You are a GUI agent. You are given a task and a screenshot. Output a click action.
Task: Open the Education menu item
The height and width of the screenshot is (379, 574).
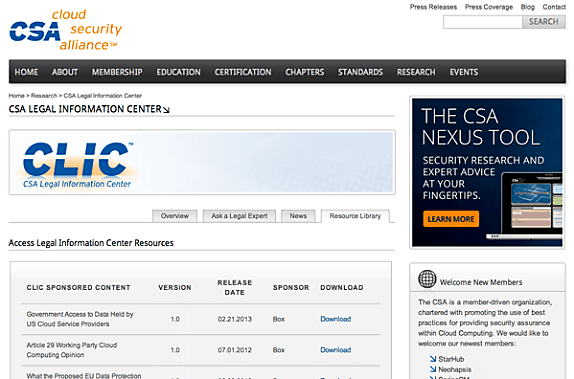[x=179, y=72]
